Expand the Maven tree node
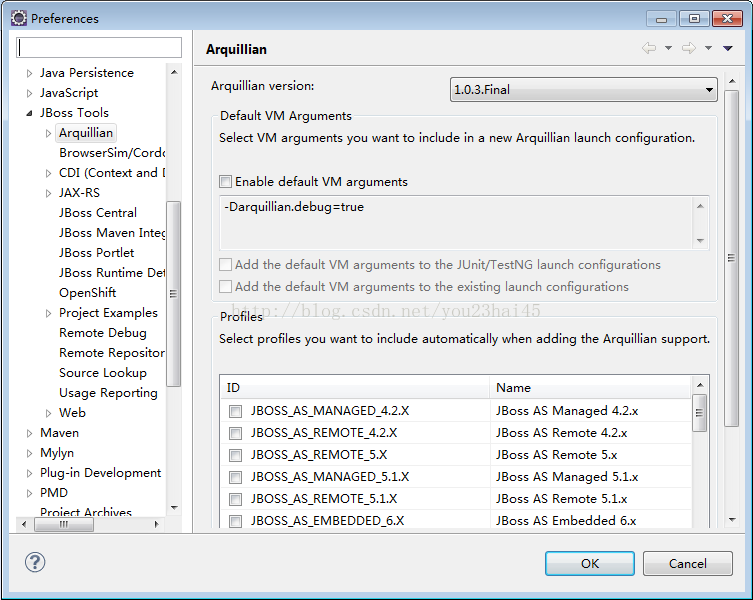This screenshot has width=753, height=600. coord(29,433)
